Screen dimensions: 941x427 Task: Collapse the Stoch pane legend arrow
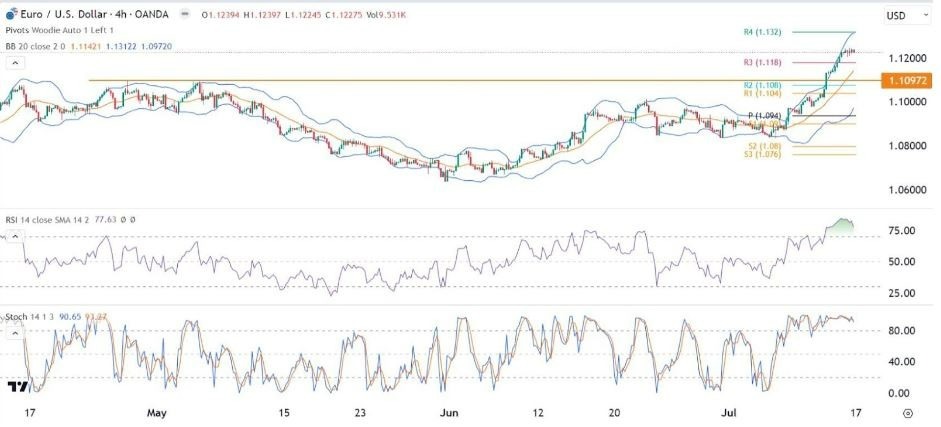[x=15, y=333]
